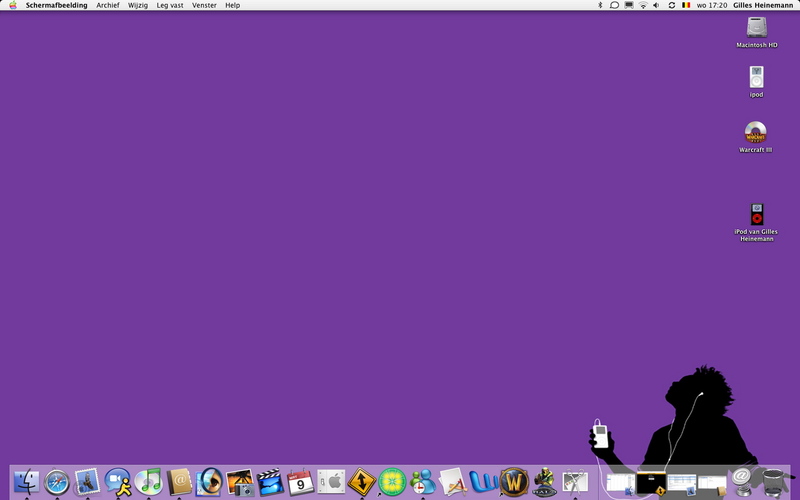Open the Archief menu
This screenshot has width=800, height=500.
pos(107,5)
